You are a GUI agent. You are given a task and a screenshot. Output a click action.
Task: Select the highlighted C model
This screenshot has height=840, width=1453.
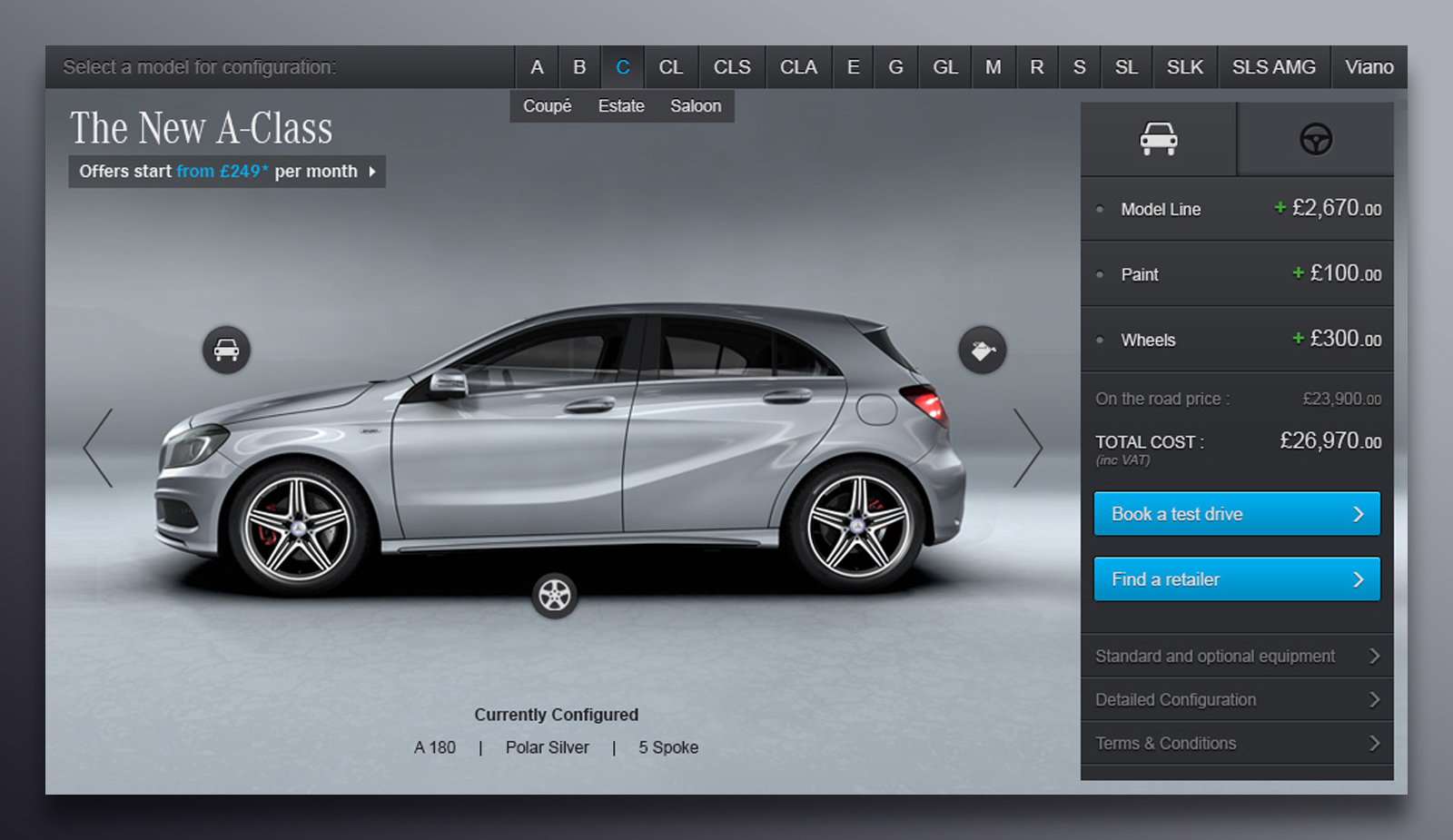623,67
